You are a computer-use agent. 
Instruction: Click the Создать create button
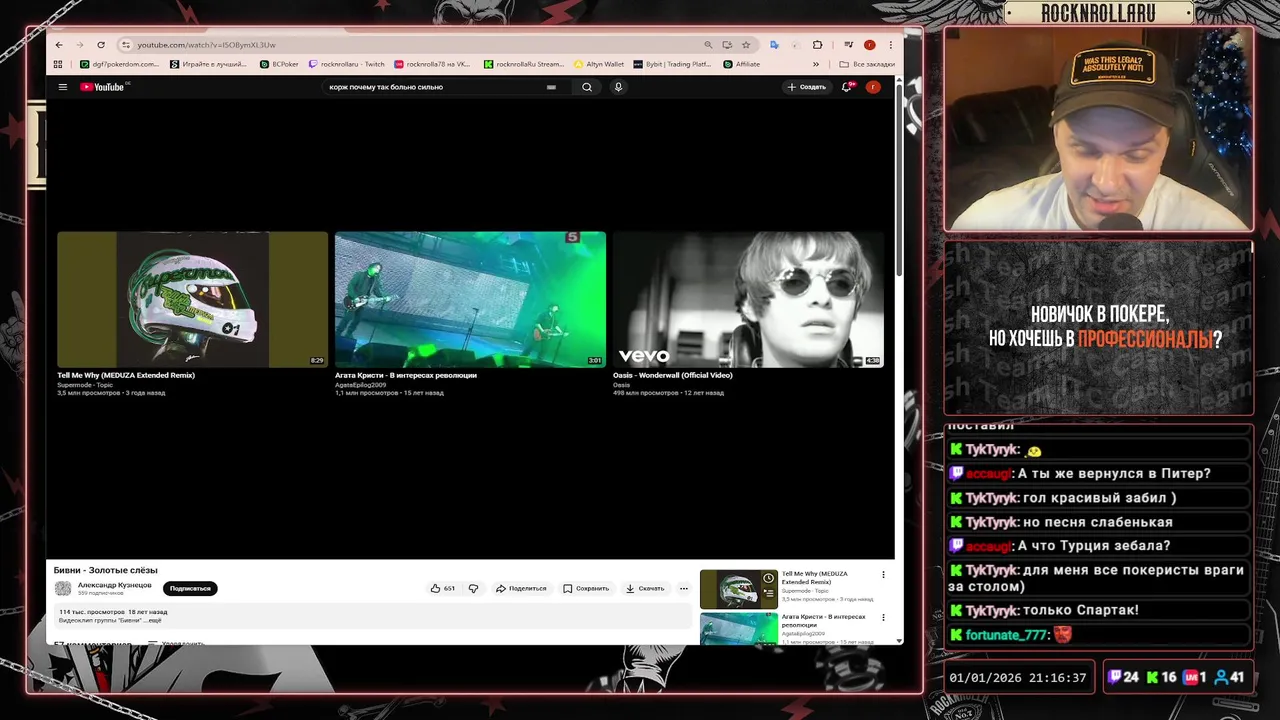pyautogui.click(x=806, y=87)
